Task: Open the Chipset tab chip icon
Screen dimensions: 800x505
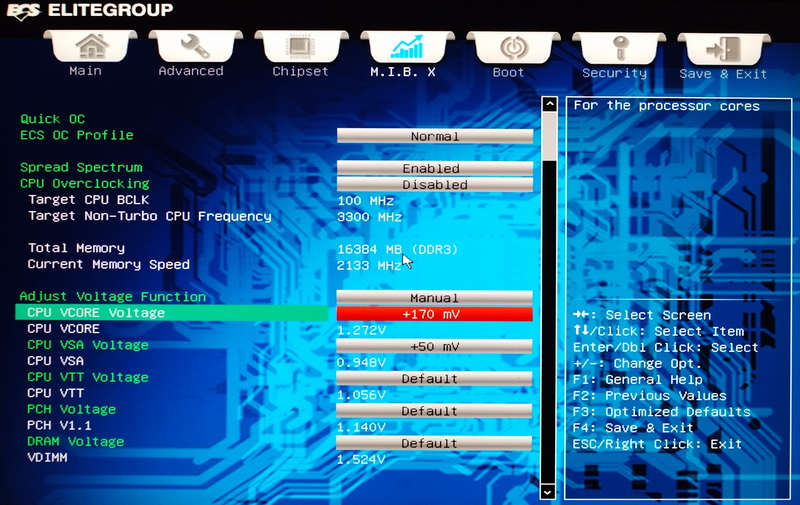Action: pos(301,47)
